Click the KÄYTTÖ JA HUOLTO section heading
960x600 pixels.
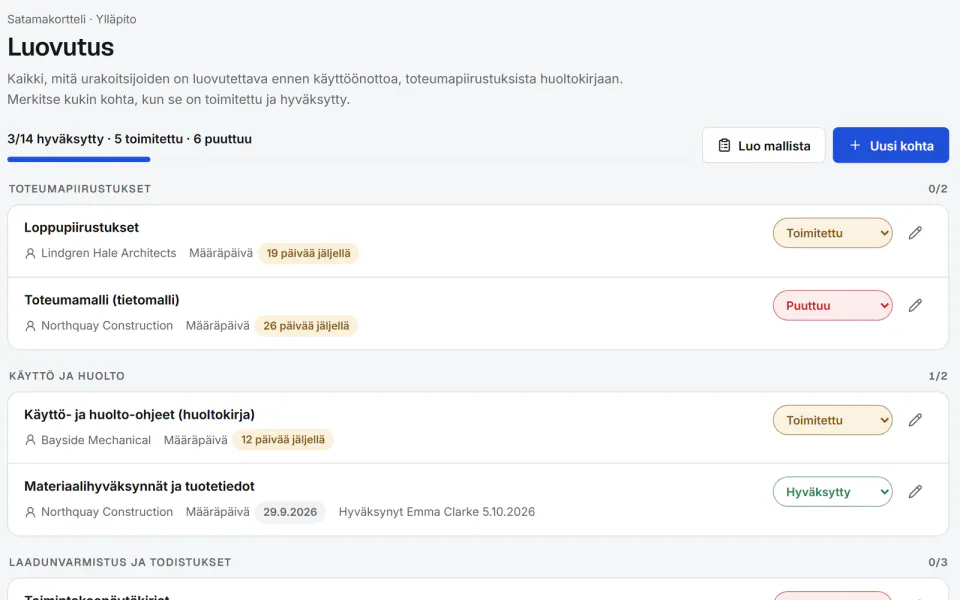(67, 376)
